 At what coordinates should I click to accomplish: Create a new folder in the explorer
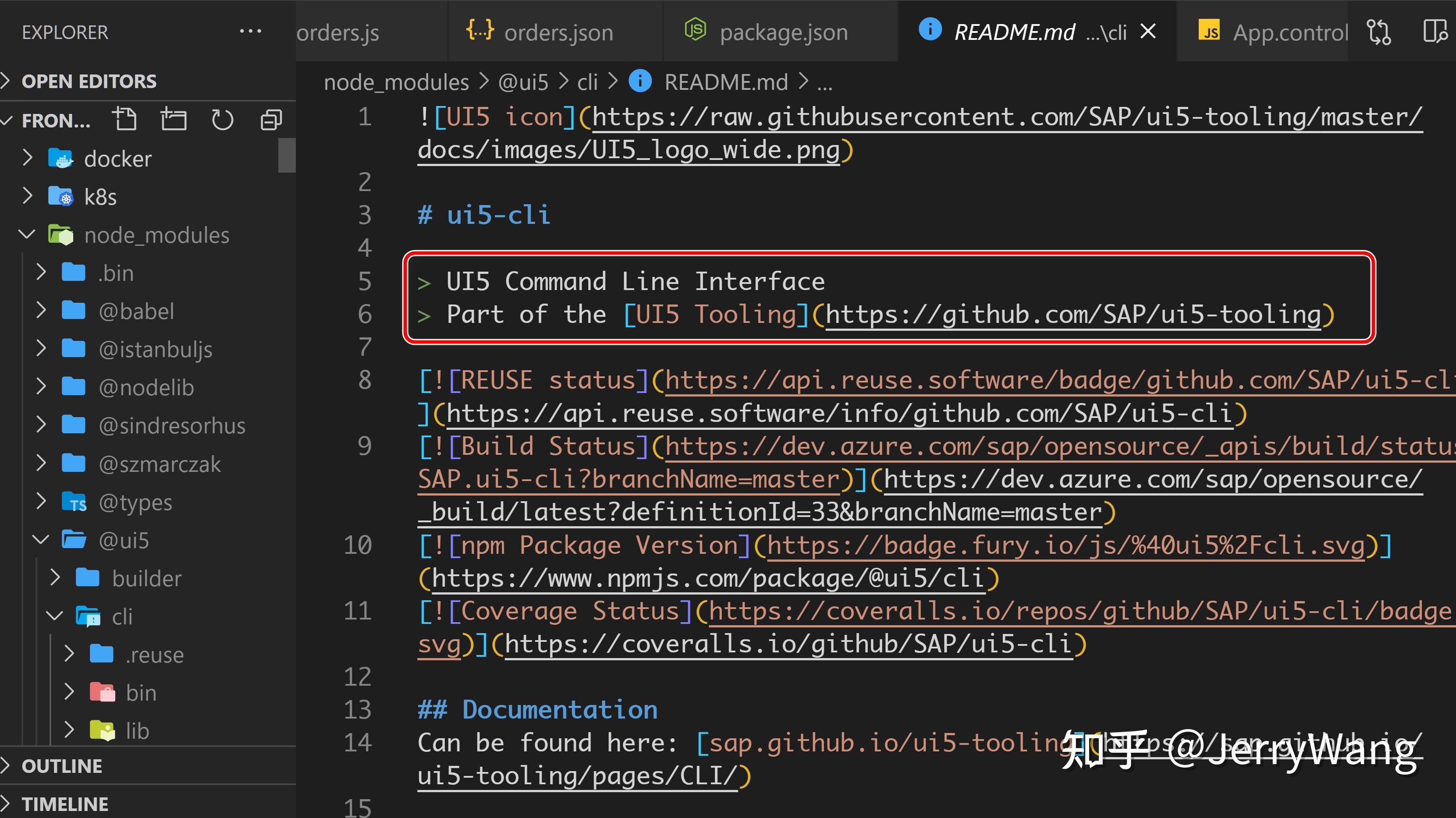coord(174,119)
